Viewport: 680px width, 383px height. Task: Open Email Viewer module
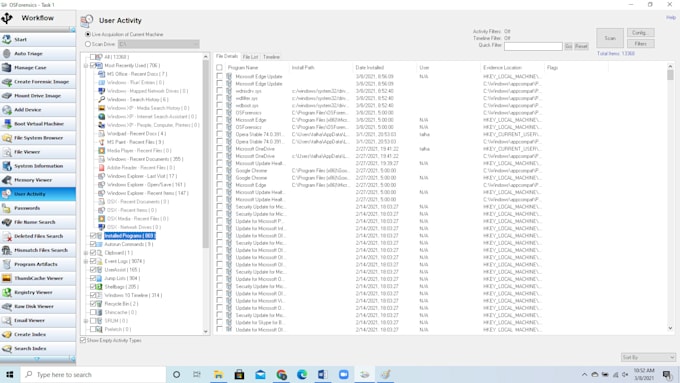(38, 321)
